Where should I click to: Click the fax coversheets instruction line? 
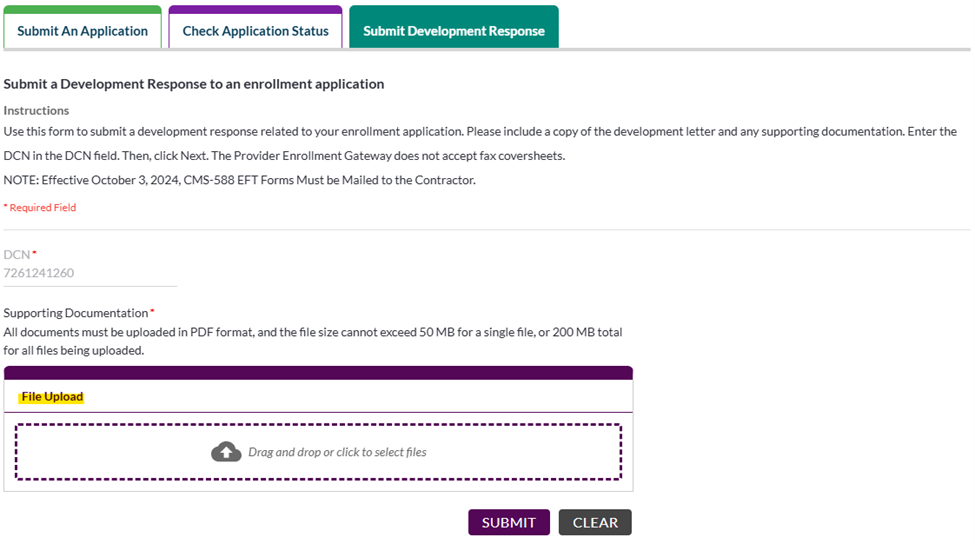pos(284,156)
